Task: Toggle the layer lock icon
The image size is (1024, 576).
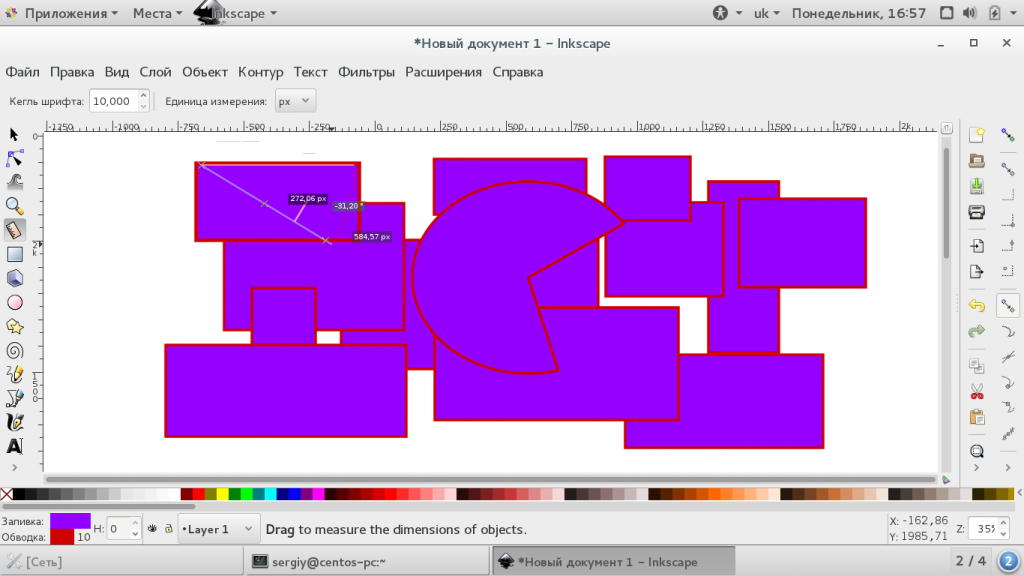Action: click(x=168, y=529)
